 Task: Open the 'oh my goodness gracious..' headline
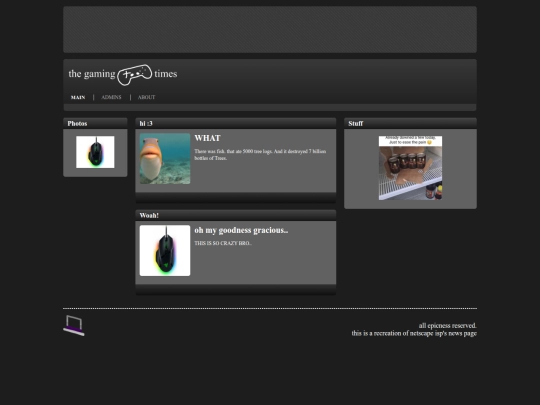(x=241, y=230)
